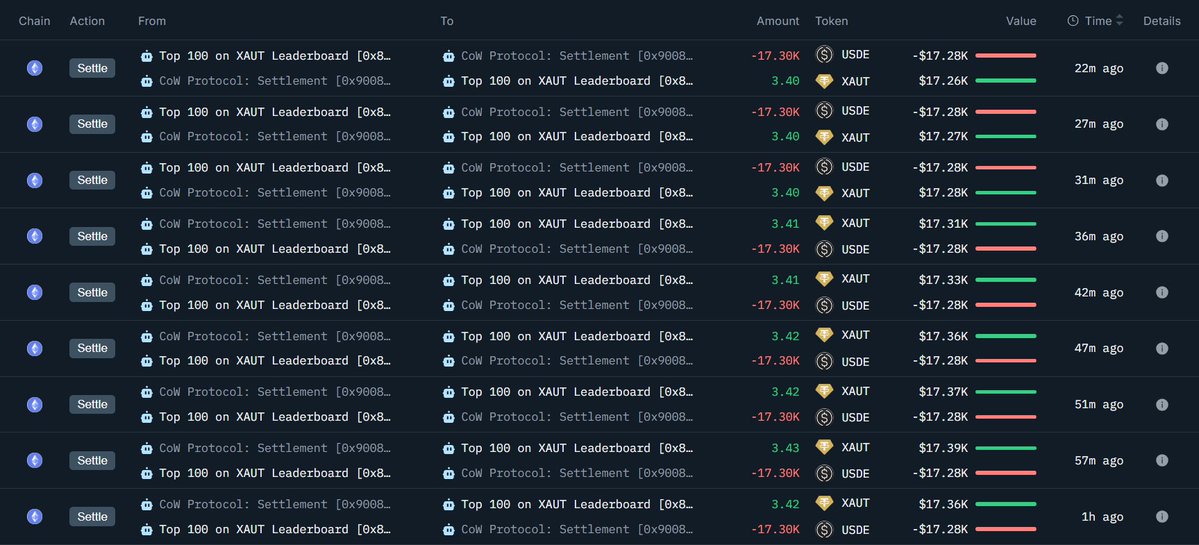The height and width of the screenshot is (545, 1199).
Task: Click the Details column header
Action: point(1162,21)
